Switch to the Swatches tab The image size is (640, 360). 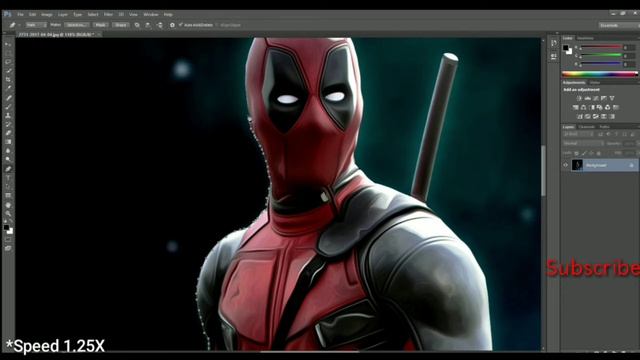click(585, 38)
